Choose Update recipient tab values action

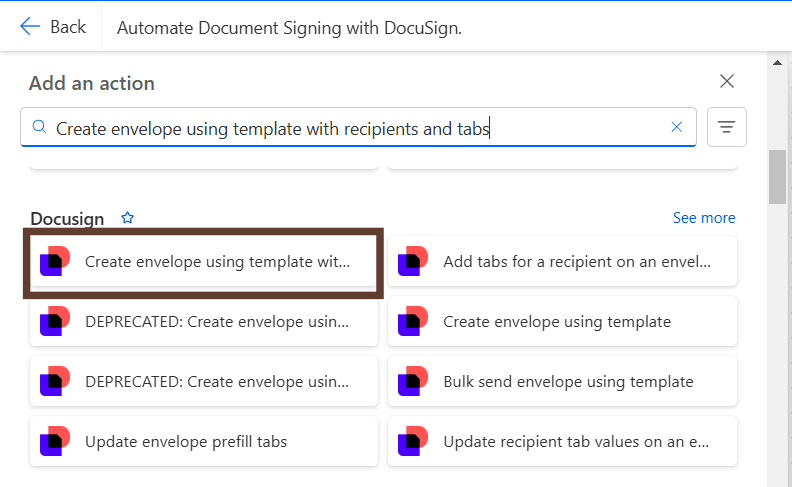pos(576,441)
